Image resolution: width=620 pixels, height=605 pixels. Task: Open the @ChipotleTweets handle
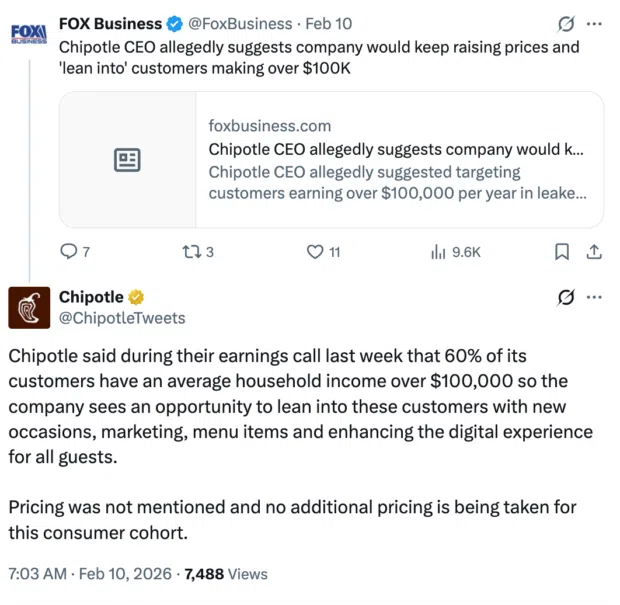point(122,318)
